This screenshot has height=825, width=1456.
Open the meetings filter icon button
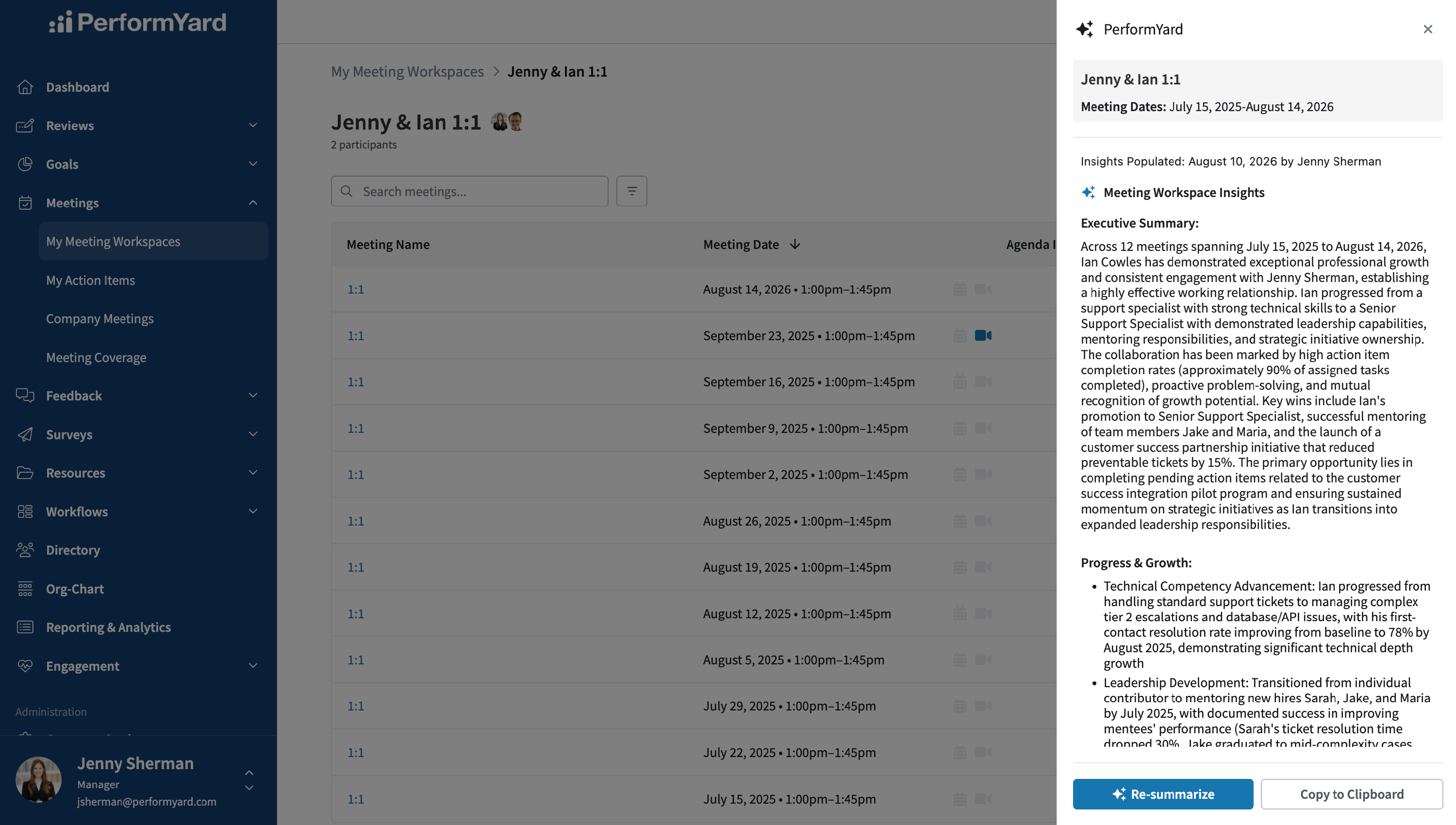(x=632, y=191)
